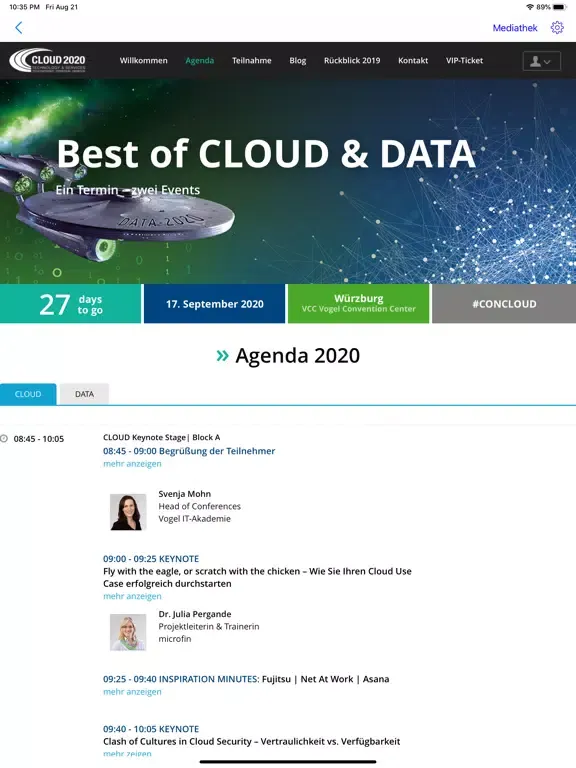Image resolution: width=576 pixels, height=768 pixels.
Task: Click the 09:00 - 09:25 KEYNOTE heading
Action: pos(151,558)
